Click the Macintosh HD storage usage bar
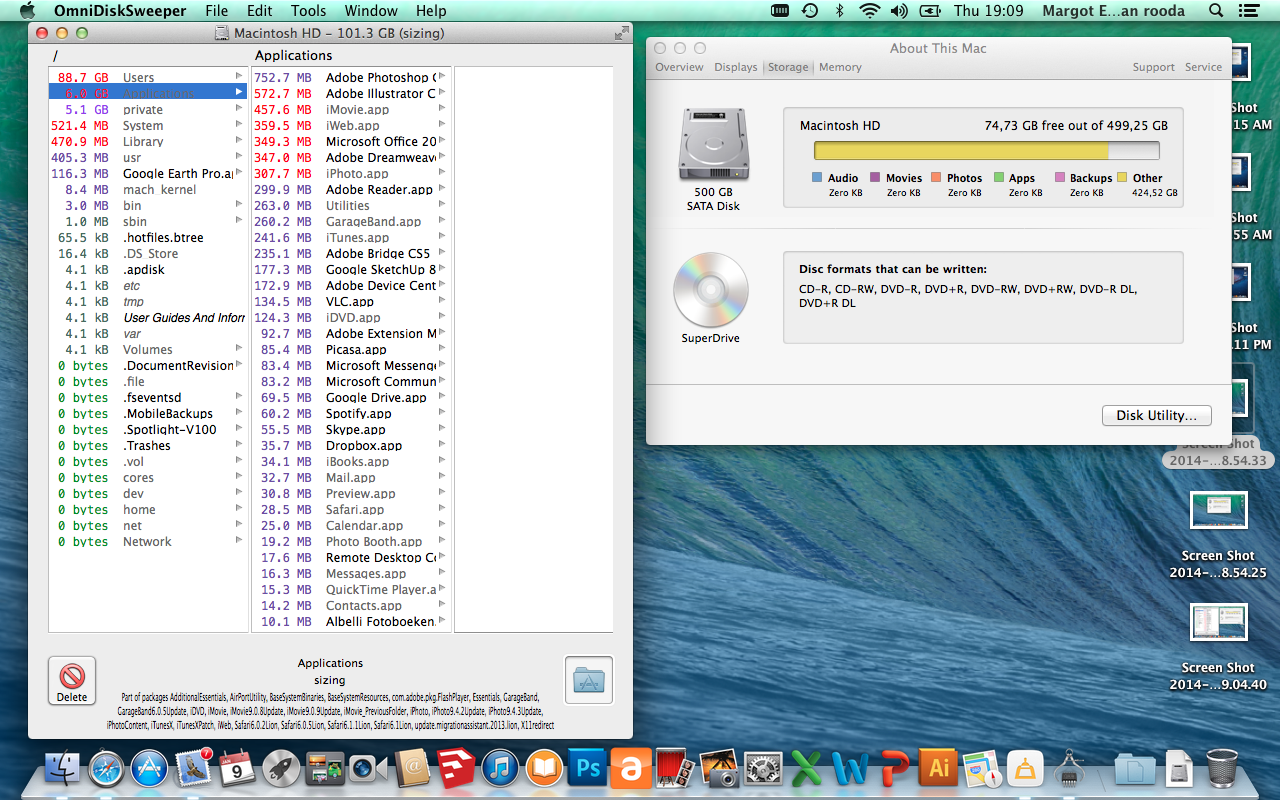Screen dimensions: 1280x800 click(x=986, y=150)
